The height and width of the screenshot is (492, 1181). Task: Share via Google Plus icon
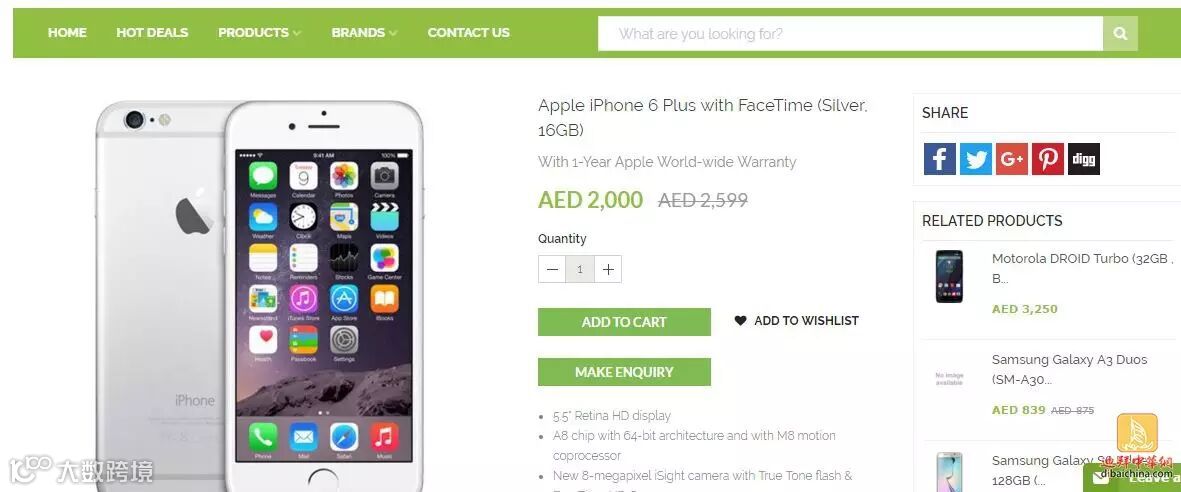pyautogui.click(x=1012, y=159)
